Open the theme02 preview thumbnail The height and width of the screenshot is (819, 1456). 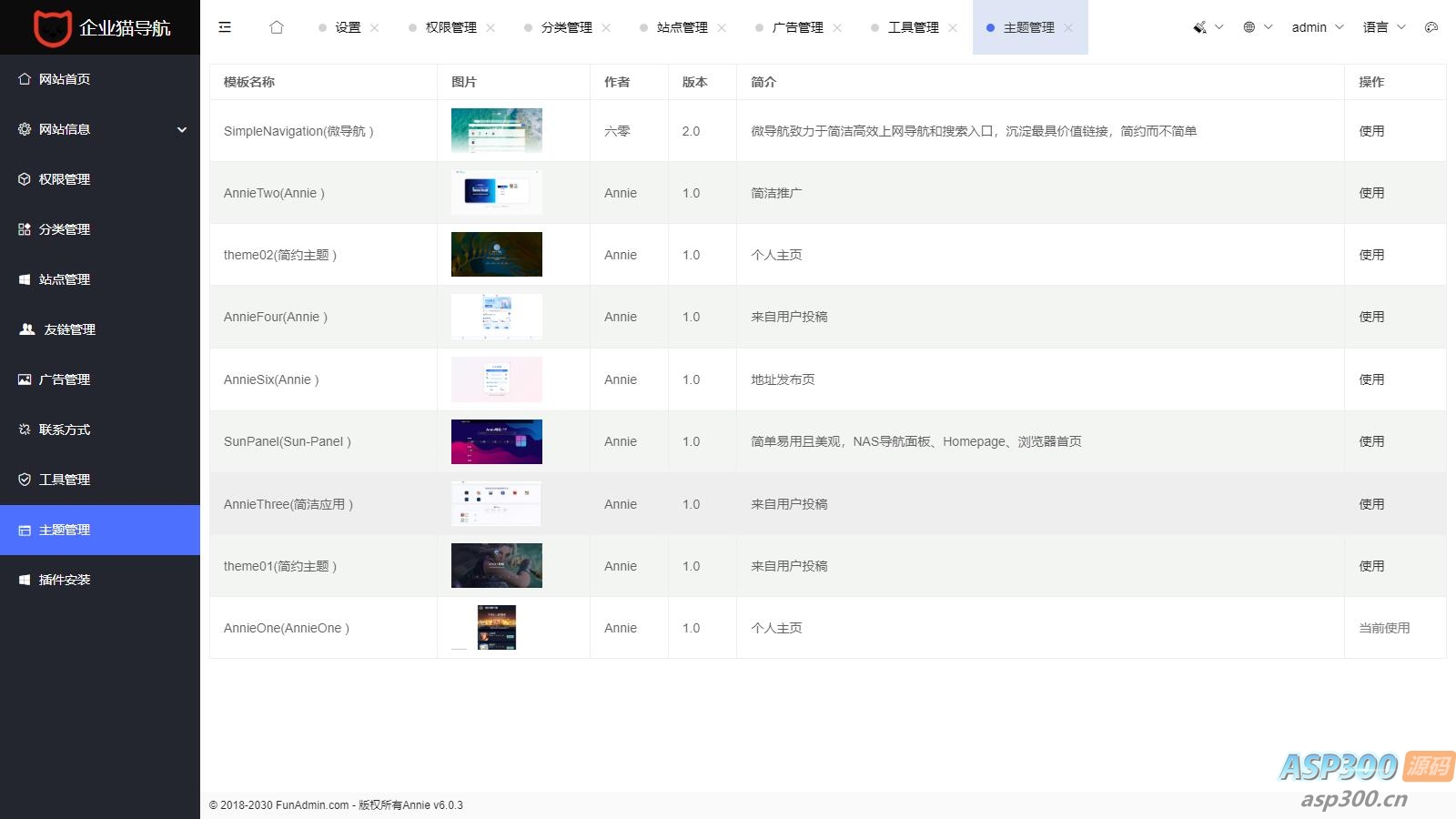point(497,254)
